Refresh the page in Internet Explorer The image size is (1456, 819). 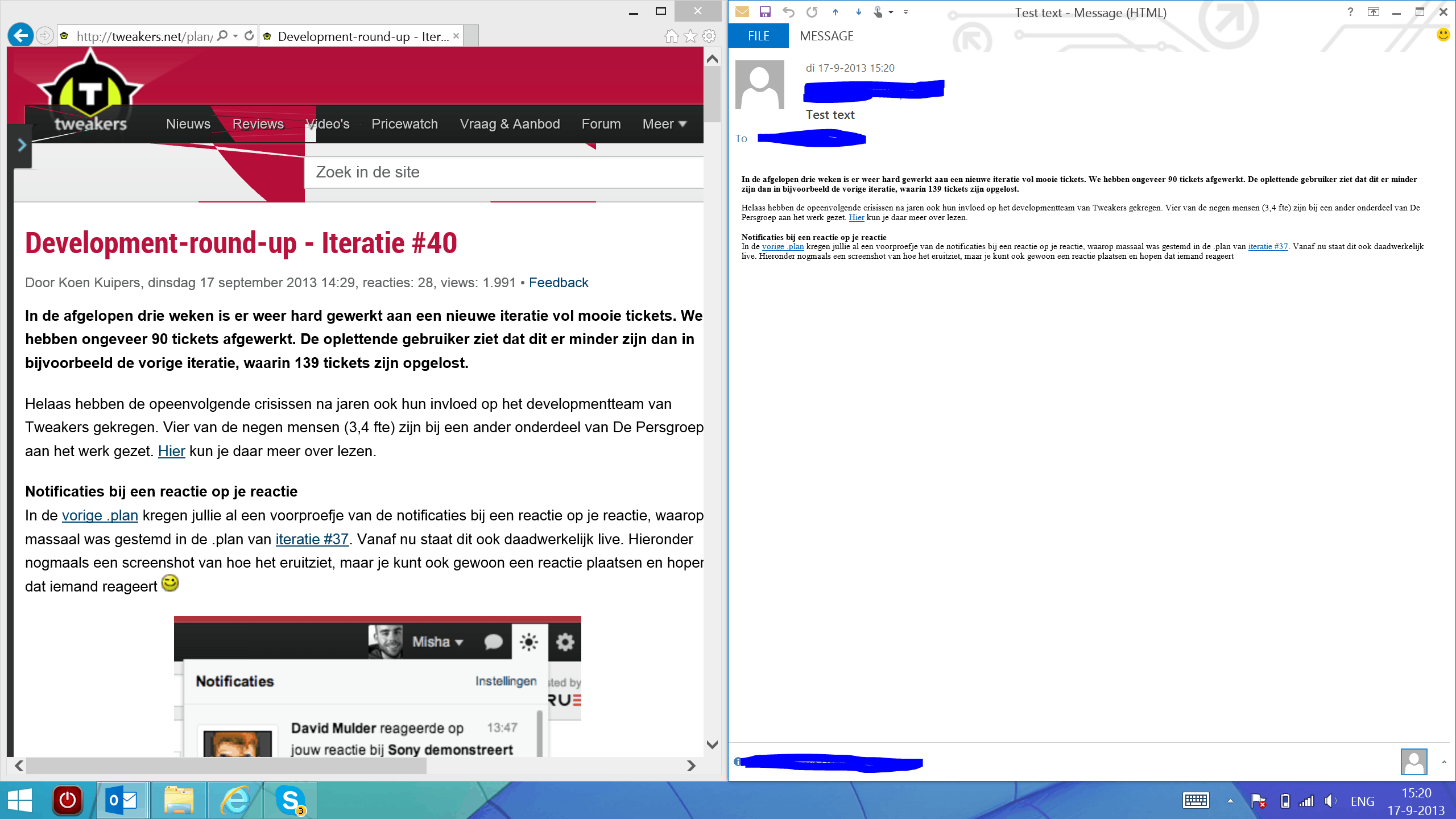coord(249,36)
